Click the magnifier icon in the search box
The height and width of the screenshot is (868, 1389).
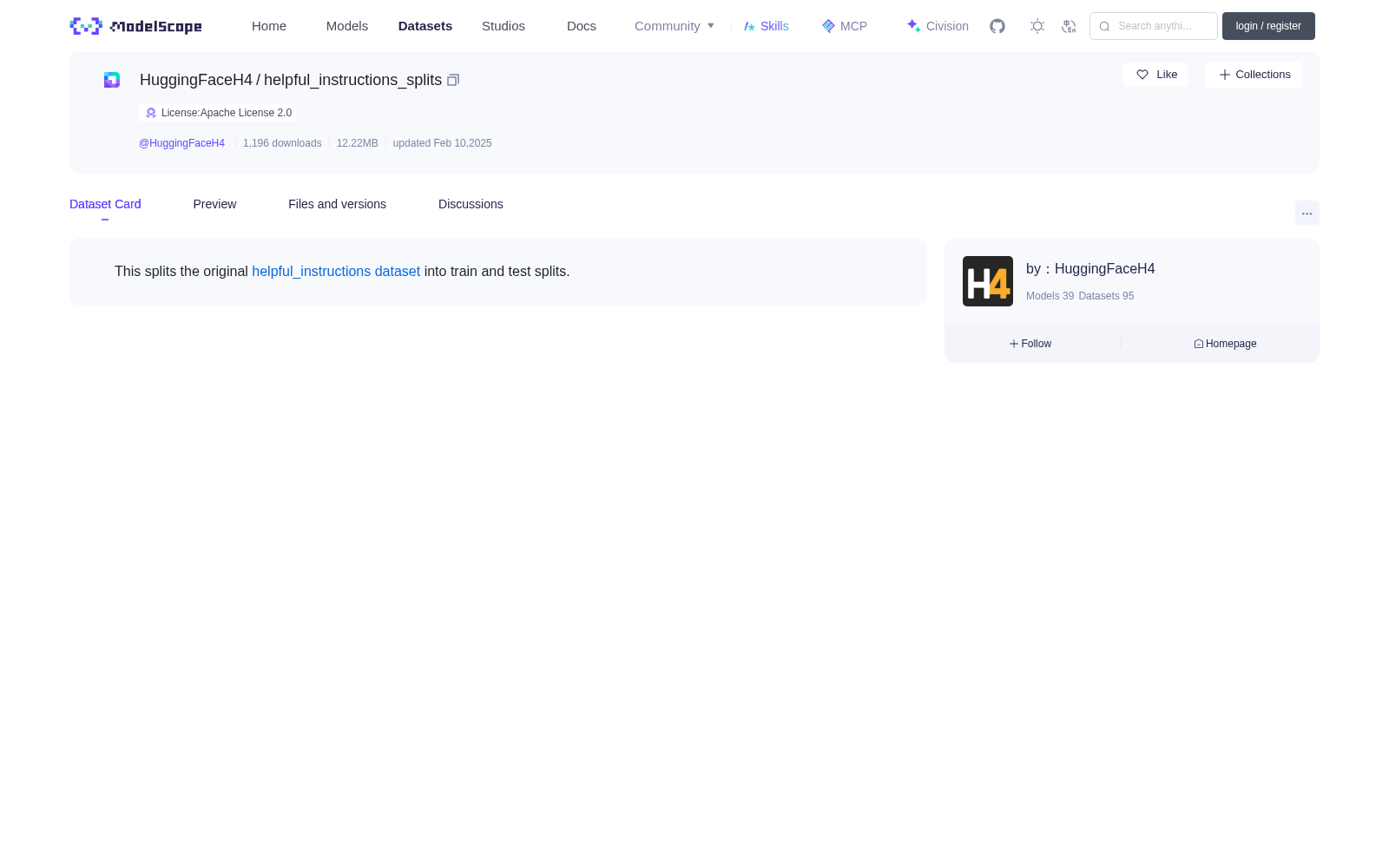coord(1104,26)
